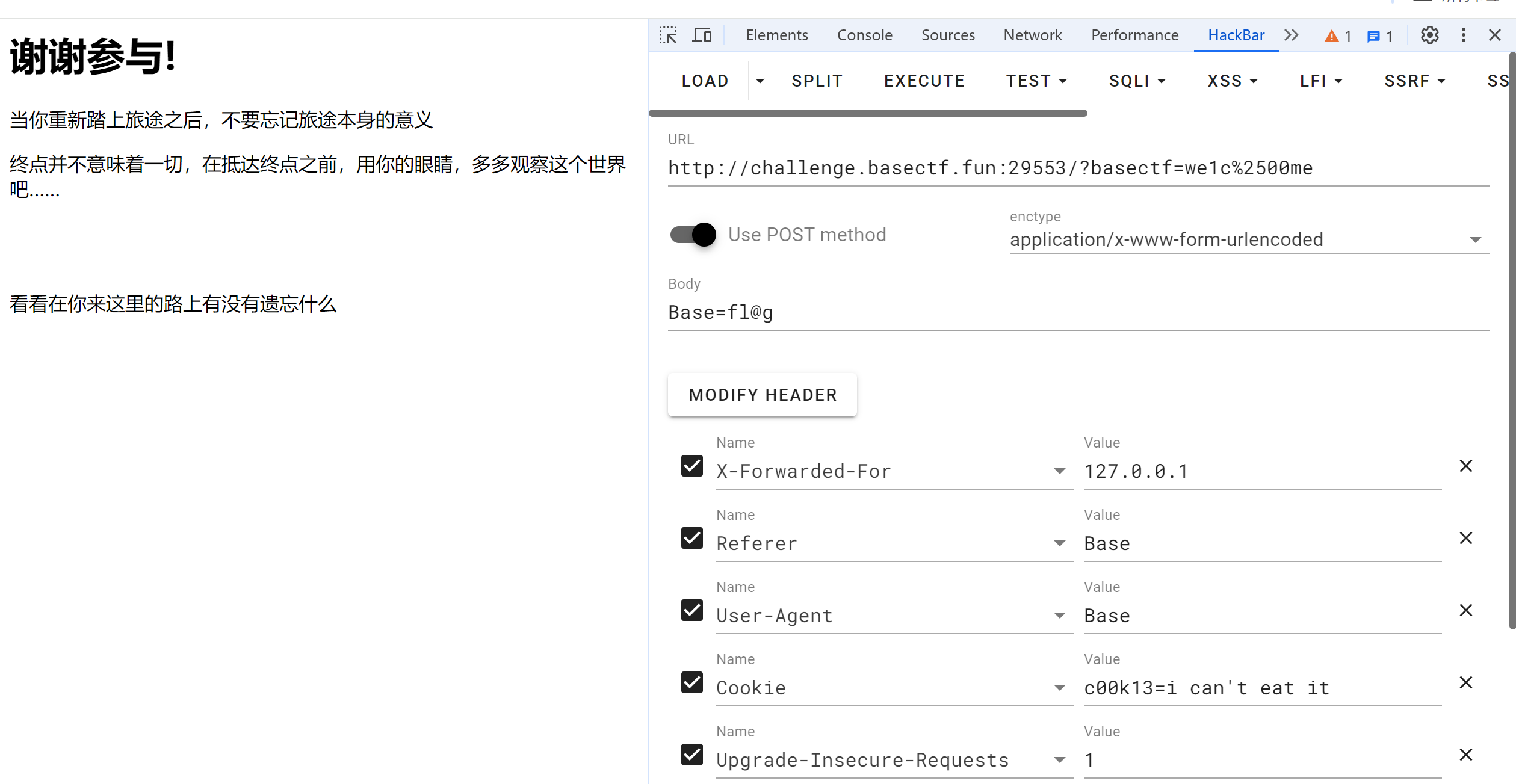Screen dimensions: 1516x784
Task: Expand the SQLI dropdown menu
Action: coord(1137,81)
